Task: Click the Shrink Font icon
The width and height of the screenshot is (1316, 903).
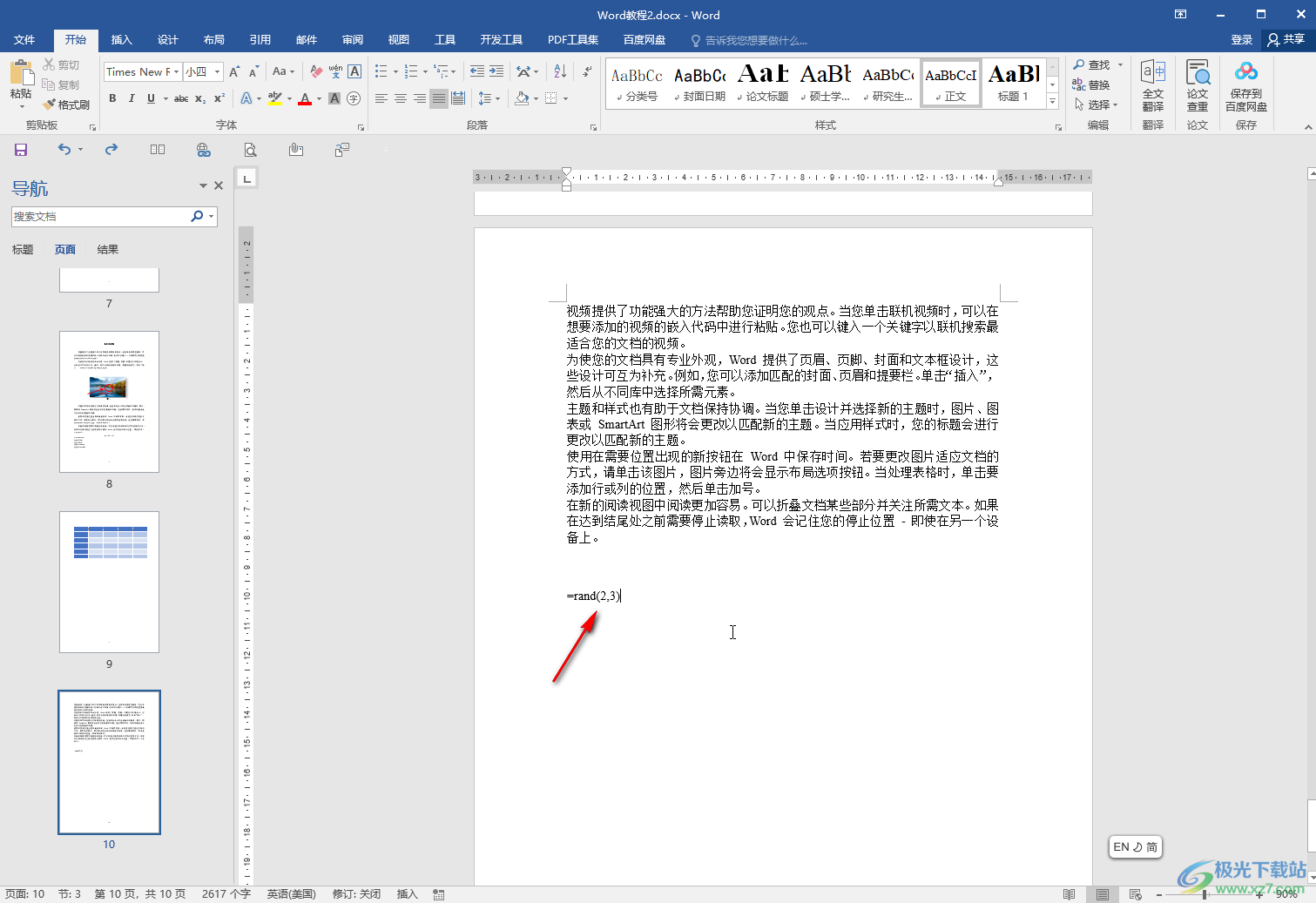Action: pyautogui.click(x=253, y=71)
